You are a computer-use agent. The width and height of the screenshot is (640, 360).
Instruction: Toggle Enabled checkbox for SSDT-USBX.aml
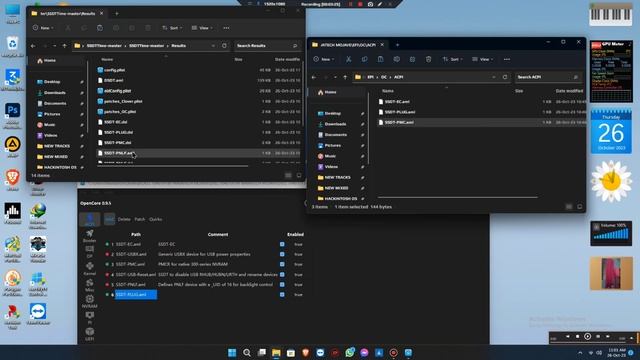pyautogui.click(x=282, y=254)
